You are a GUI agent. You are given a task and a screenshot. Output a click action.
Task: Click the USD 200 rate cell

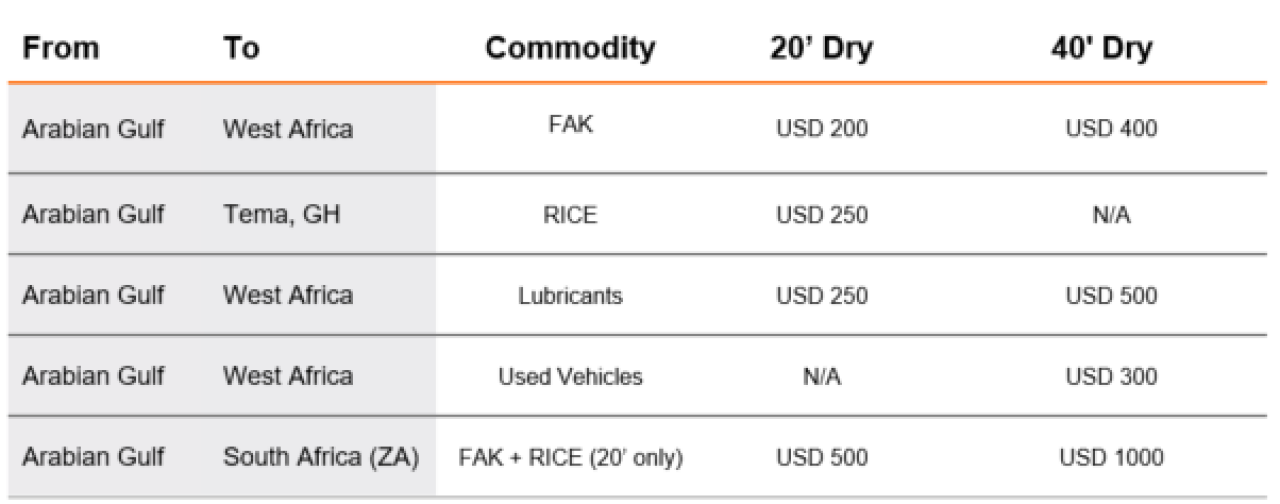[x=822, y=128]
